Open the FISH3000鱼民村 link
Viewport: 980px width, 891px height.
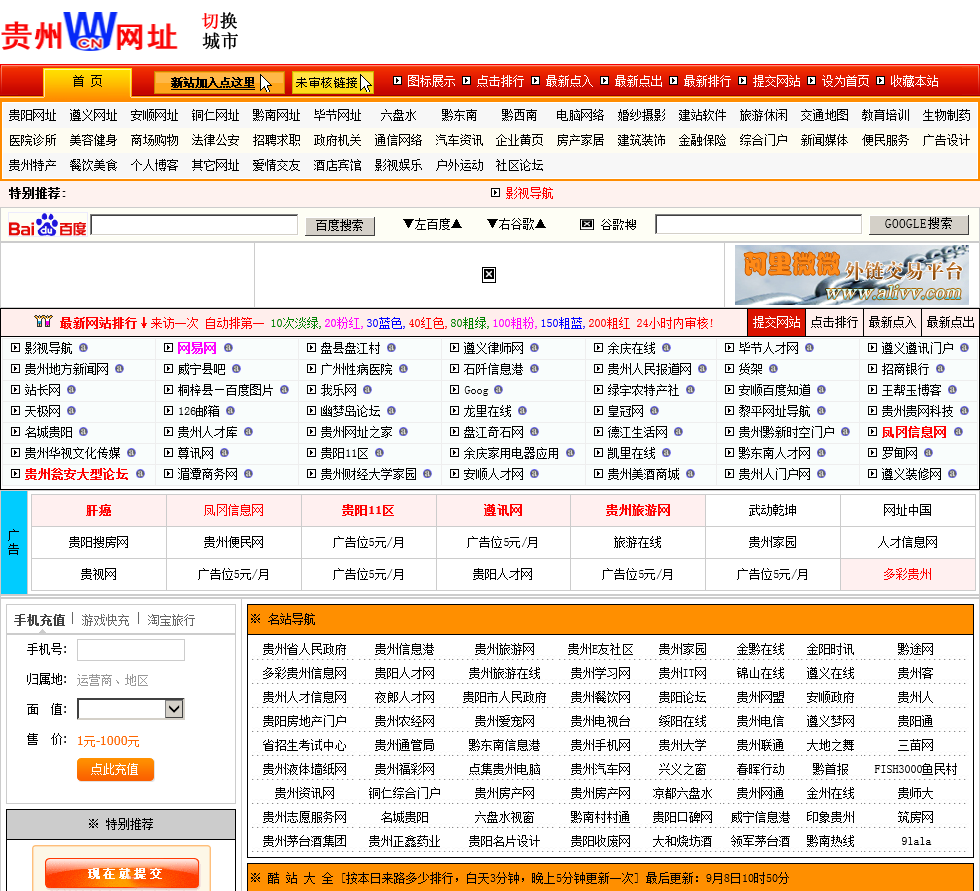point(915,769)
